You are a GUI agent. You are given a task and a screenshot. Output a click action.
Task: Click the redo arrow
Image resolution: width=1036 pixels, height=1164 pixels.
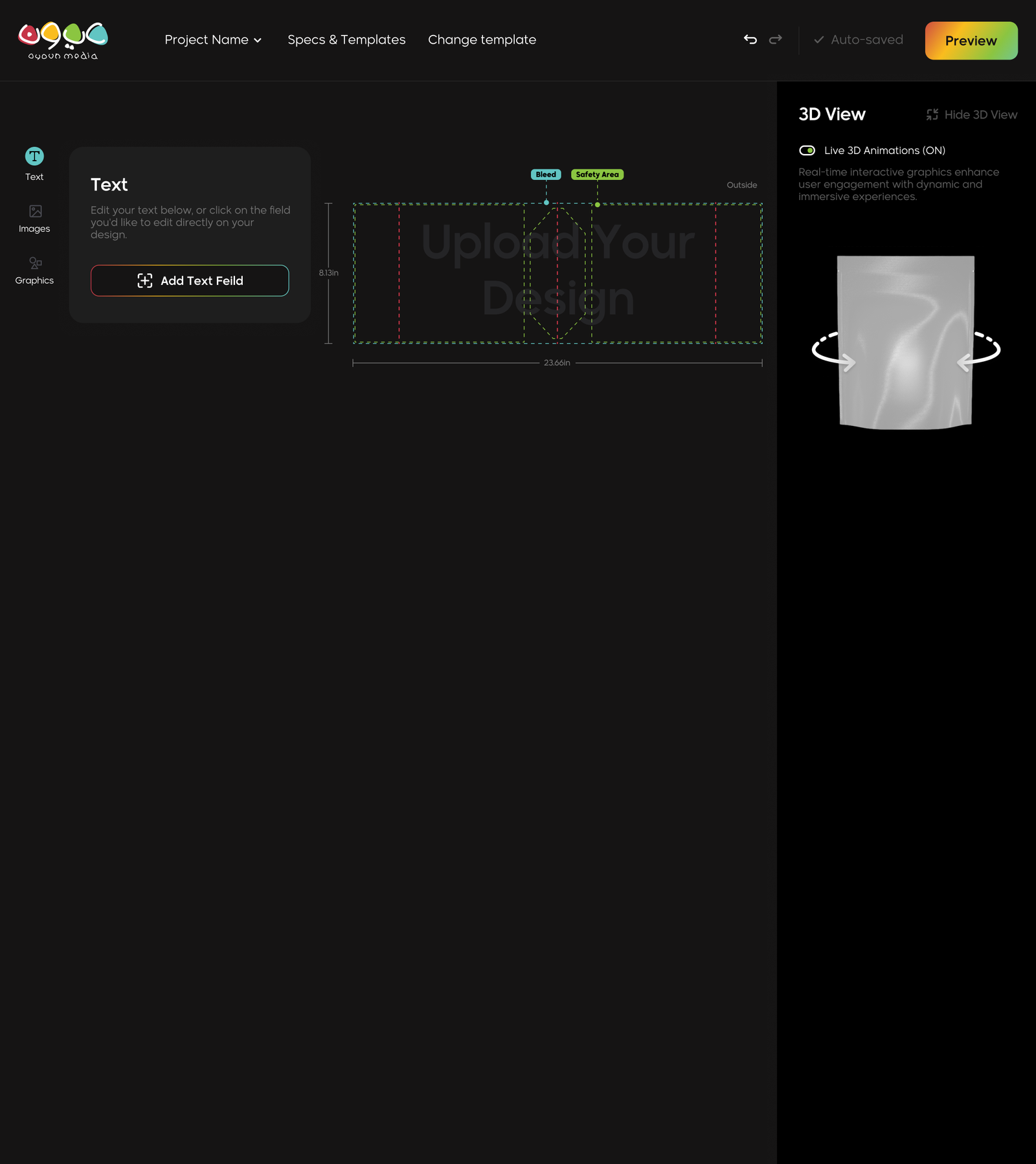pyautogui.click(x=775, y=39)
